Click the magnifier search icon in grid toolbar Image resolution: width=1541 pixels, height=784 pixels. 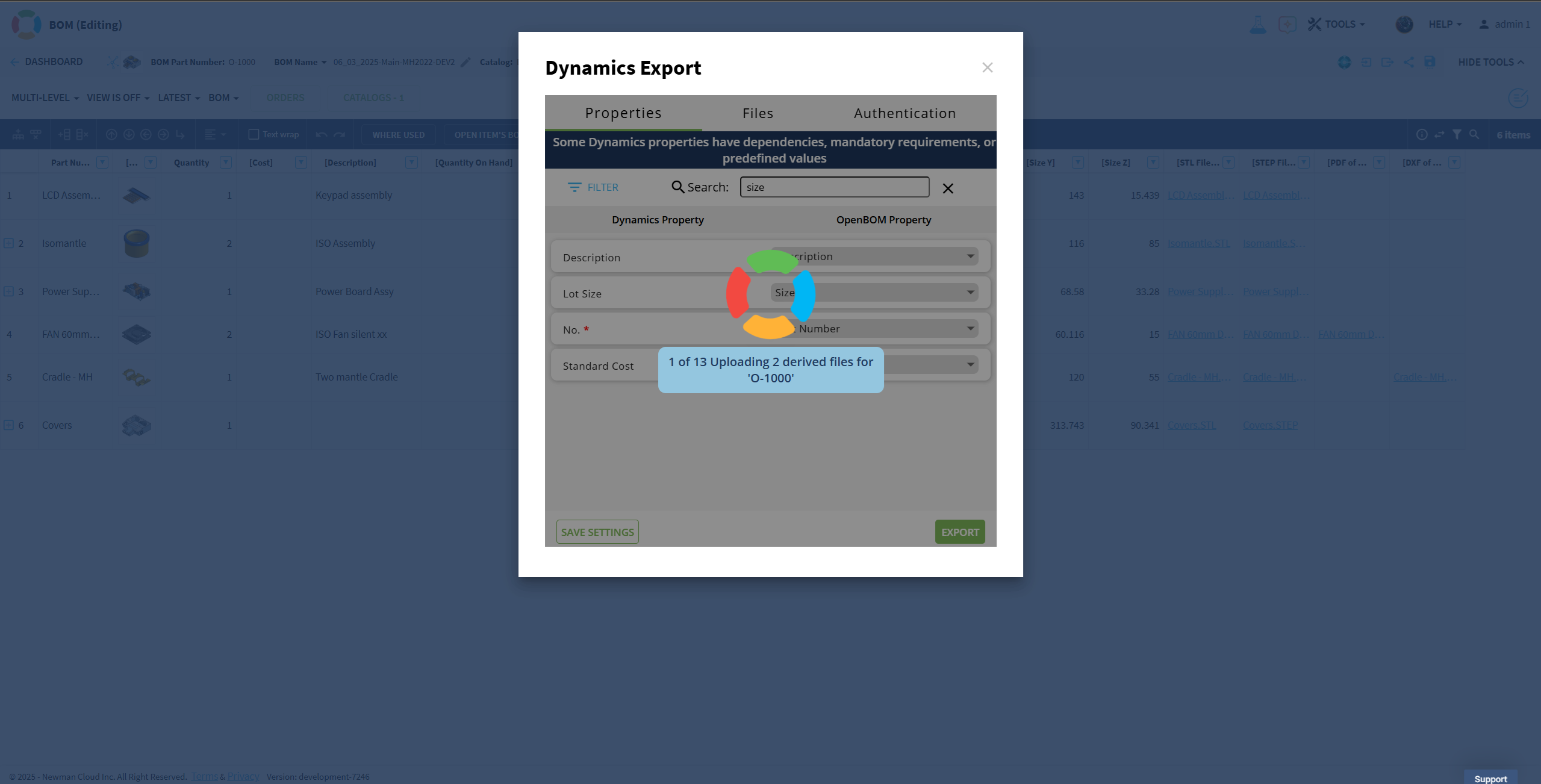coord(1474,134)
